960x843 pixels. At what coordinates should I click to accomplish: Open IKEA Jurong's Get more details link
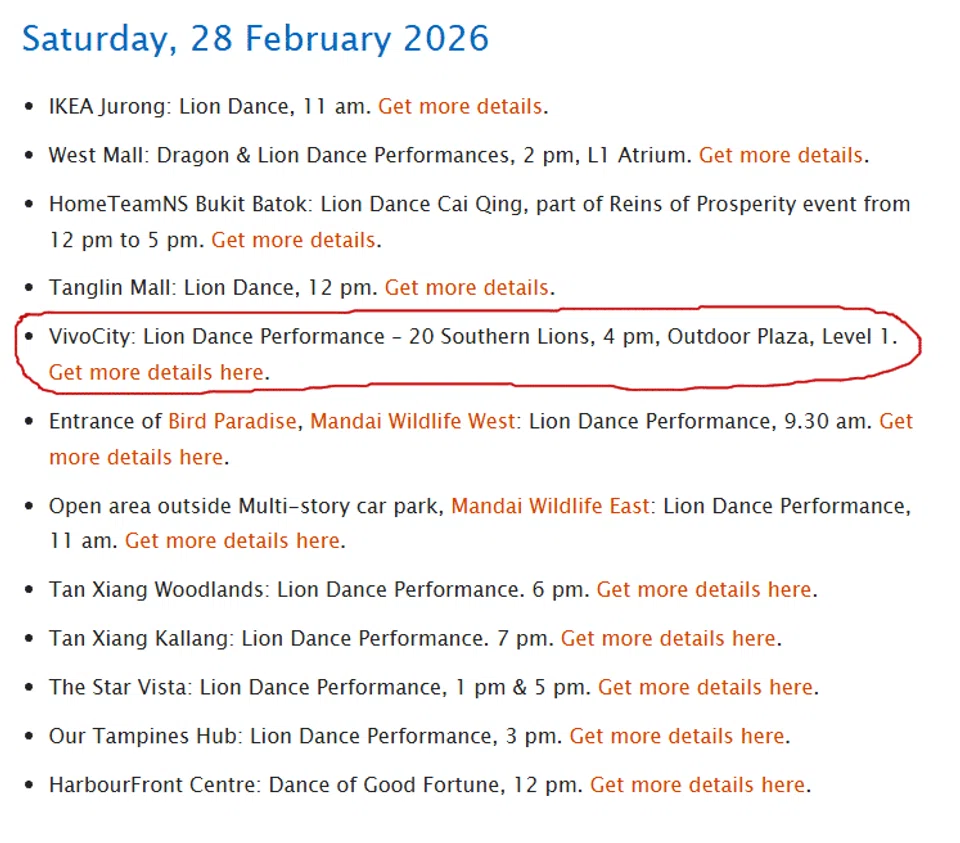[459, 106]
